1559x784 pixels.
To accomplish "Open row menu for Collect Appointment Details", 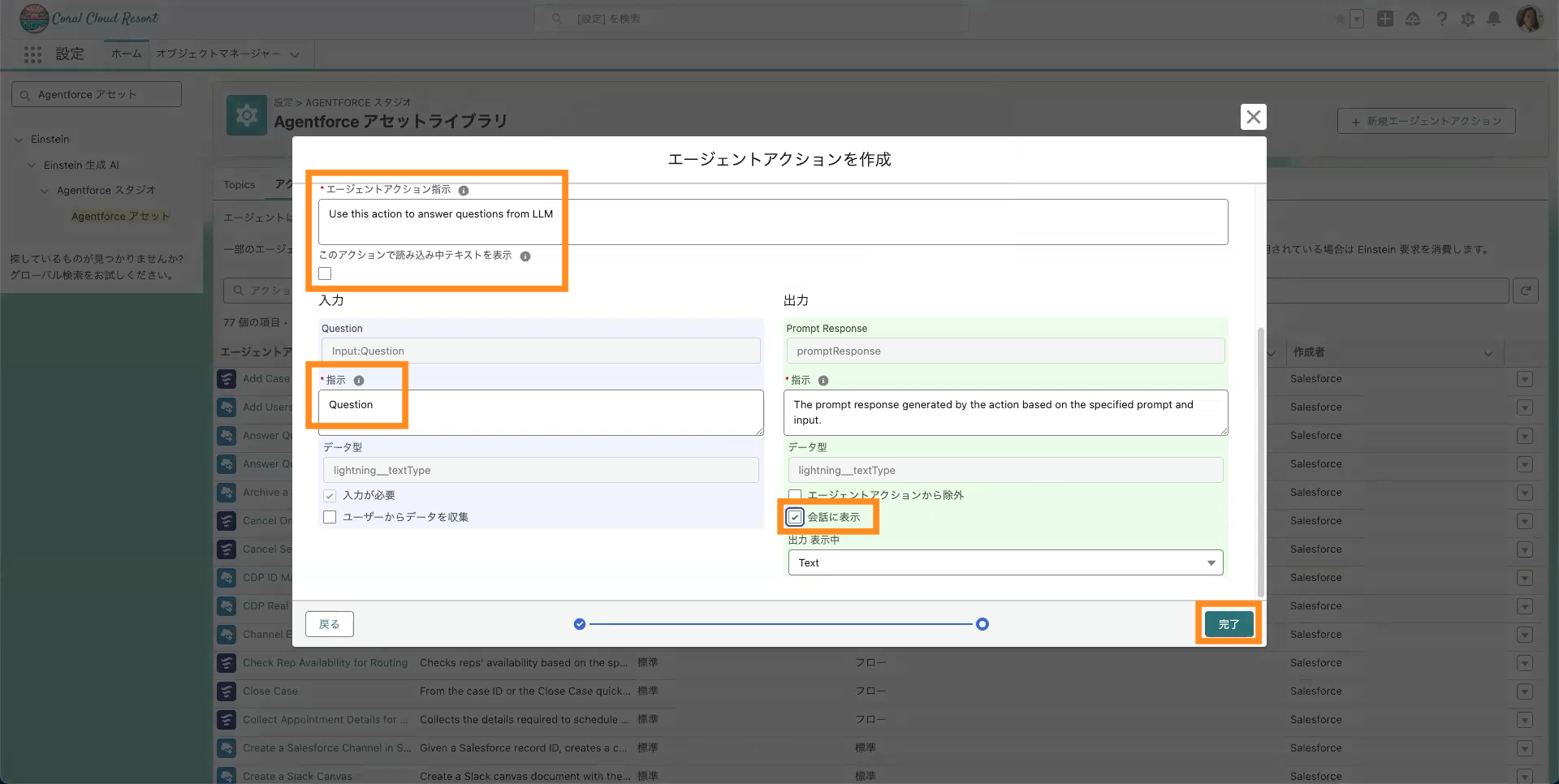I will (x=1525, y=720).
